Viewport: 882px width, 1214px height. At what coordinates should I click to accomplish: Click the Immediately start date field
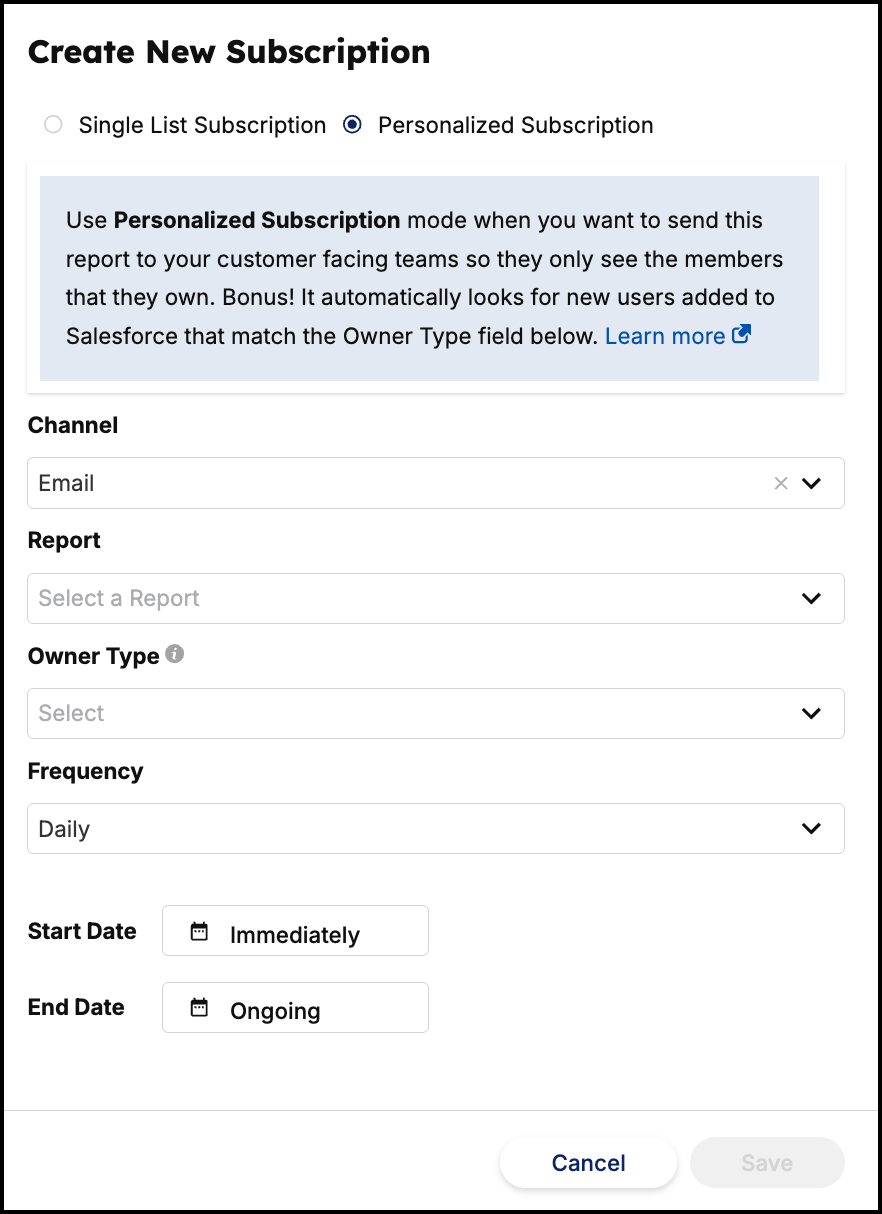(295, 931)
